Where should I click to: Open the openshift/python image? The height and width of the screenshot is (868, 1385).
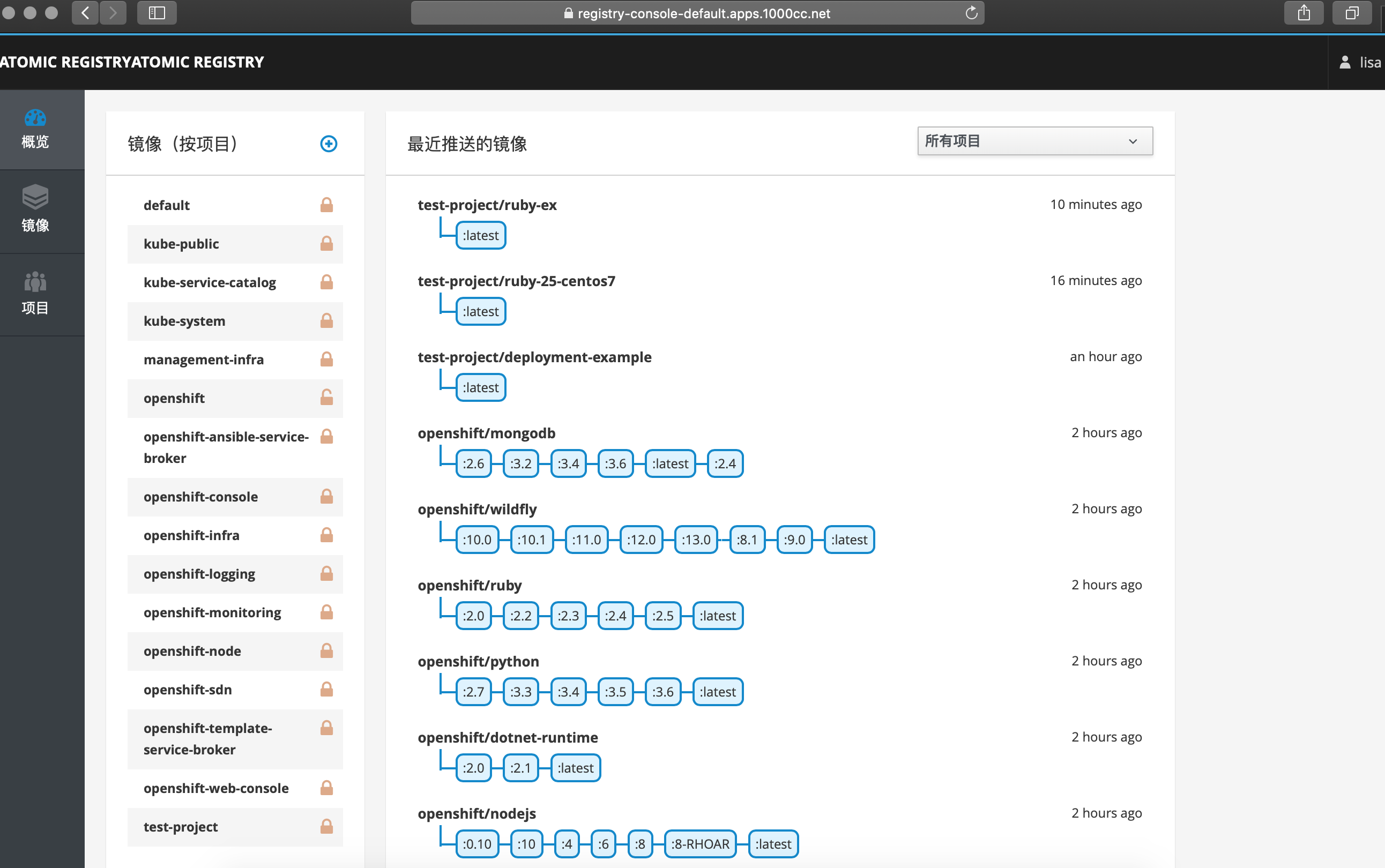[x=478, y=661]
